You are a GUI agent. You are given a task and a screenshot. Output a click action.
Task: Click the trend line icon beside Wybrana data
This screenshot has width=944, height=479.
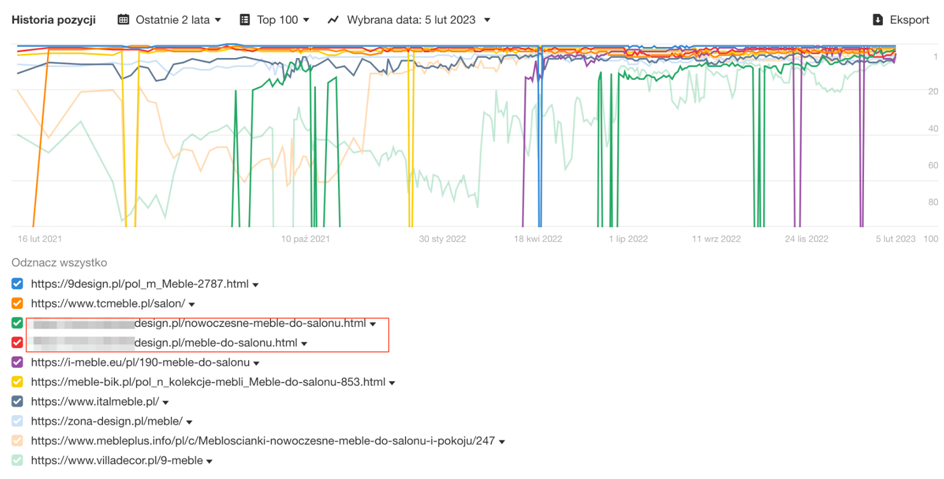(x=333, y=19)
